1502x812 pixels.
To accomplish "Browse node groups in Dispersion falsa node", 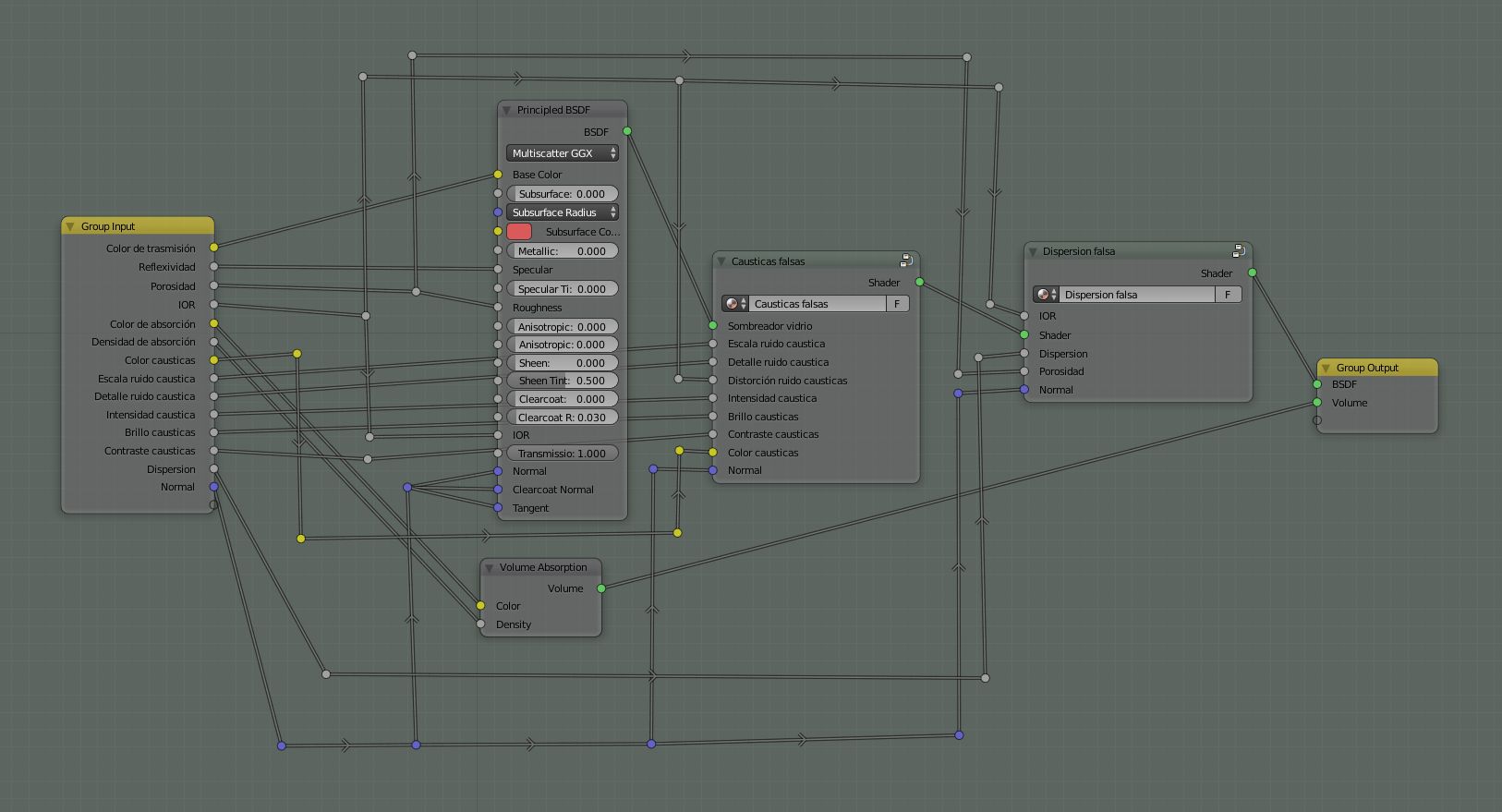I will (1047, 295).
